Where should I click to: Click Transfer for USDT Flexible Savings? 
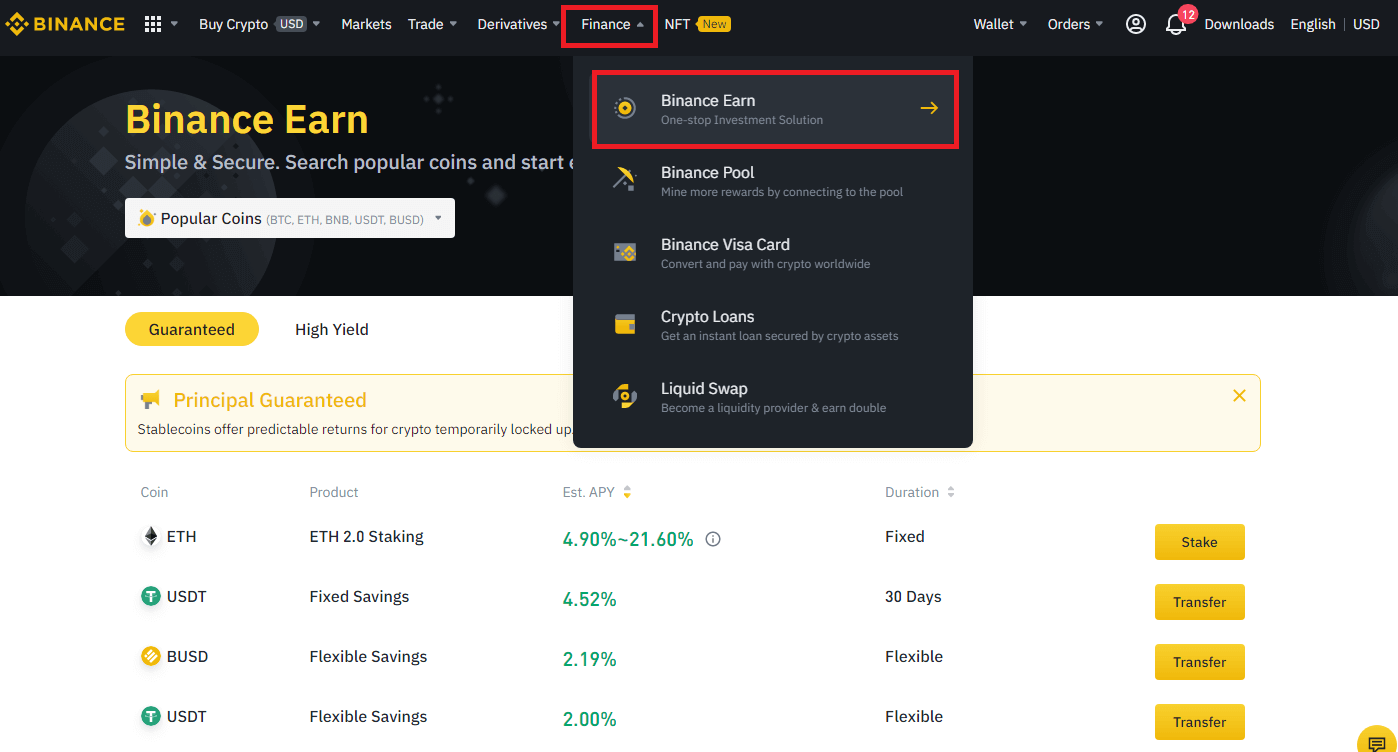1200,722
